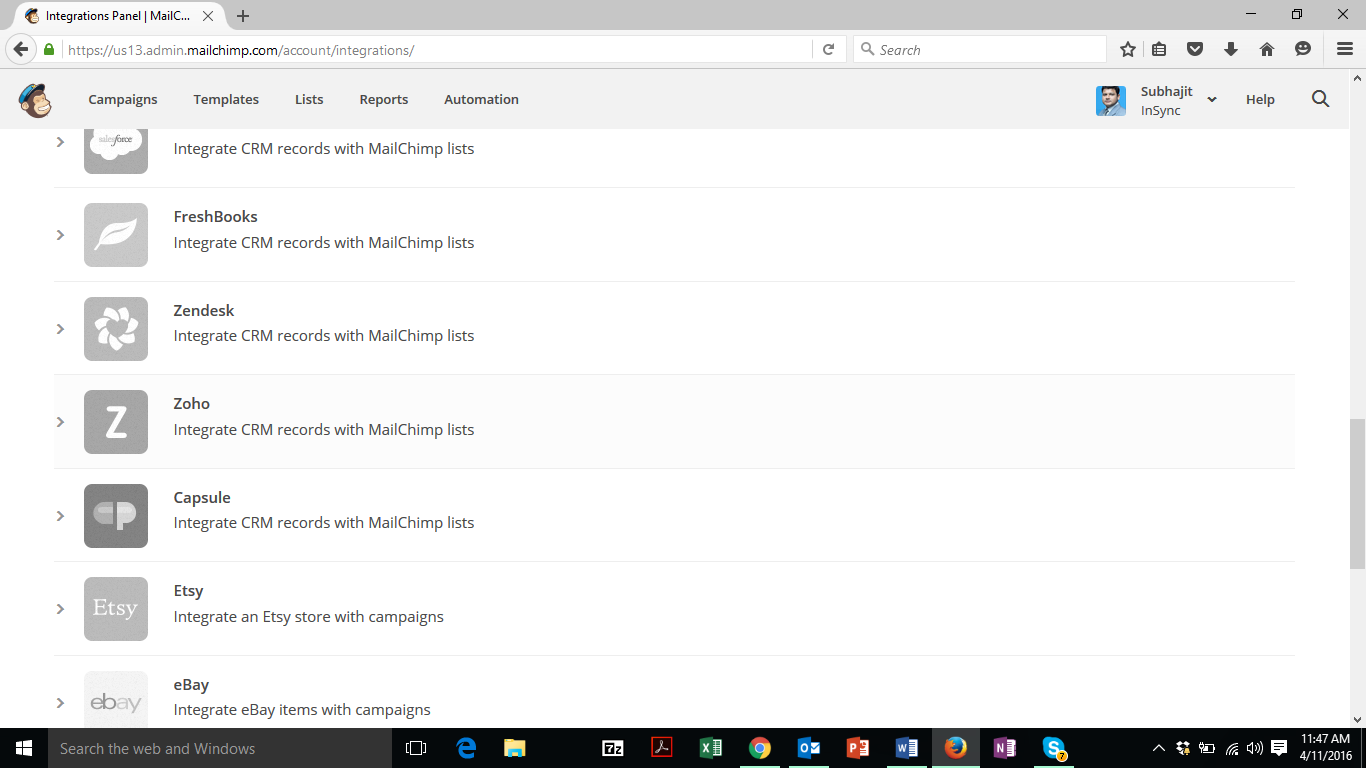The height and width of the screenshot is (768, 1366).
Task: Open File Explorer from taskbar
Action: (x=515, y=748)
